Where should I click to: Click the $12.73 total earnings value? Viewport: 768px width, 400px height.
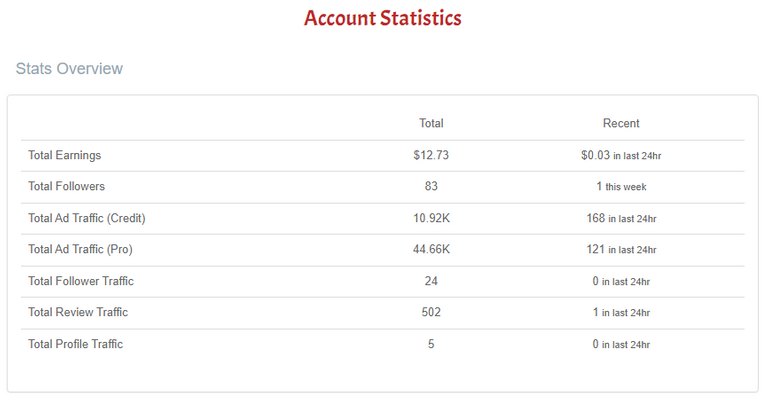(x=431, y=155)
